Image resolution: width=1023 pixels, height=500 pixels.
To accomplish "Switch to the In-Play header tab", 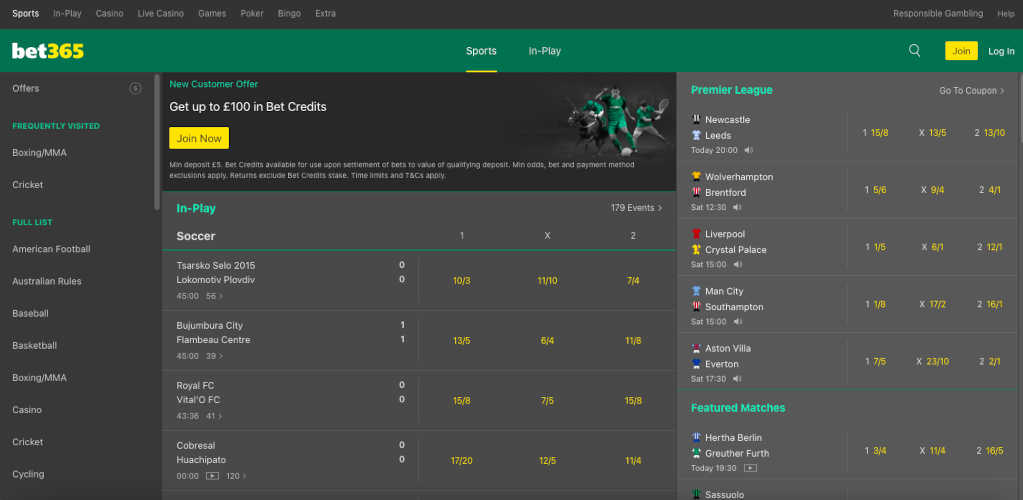I will pyautogui.click(x=545, y=51).
